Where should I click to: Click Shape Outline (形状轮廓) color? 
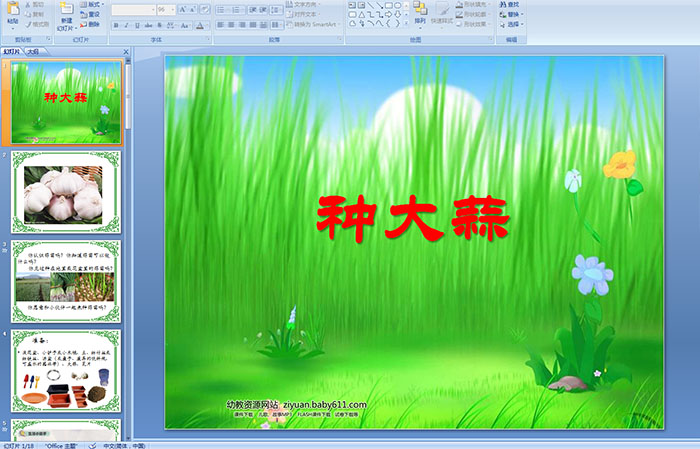473,14
